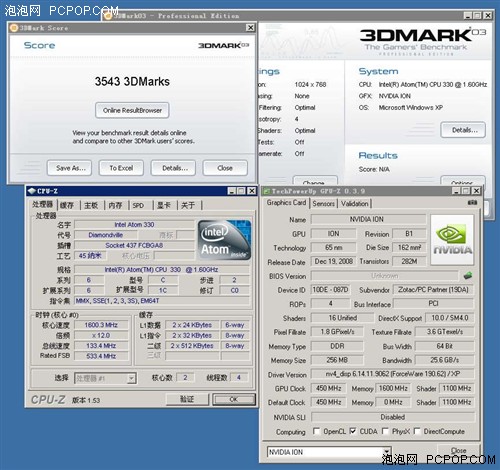Click the 1024 x 768 resolution setting
The height and width of the screenshot is (470, 500).
(310, 84)
